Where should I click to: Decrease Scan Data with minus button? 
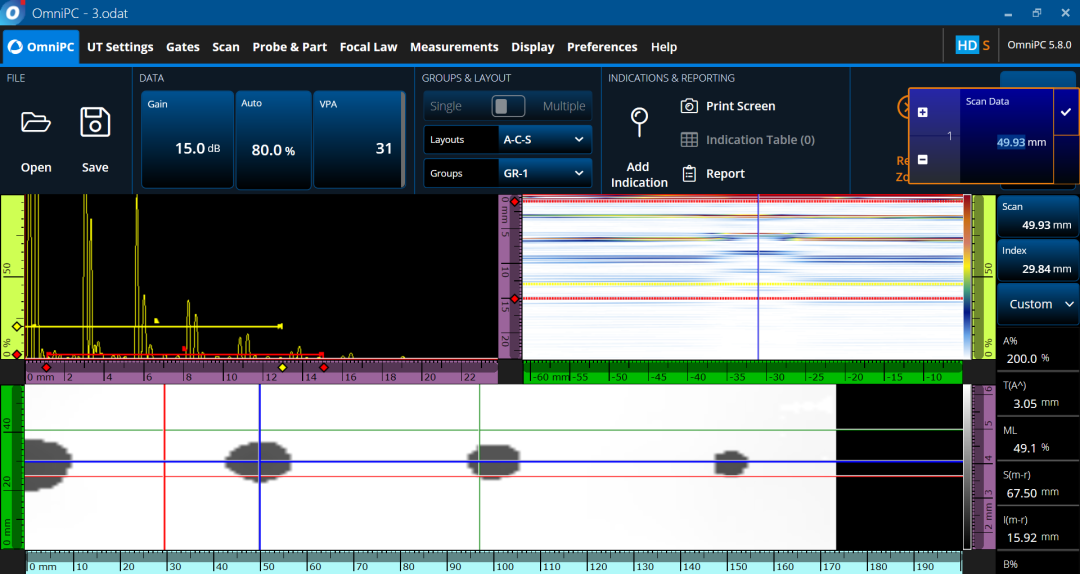(922, 160)
